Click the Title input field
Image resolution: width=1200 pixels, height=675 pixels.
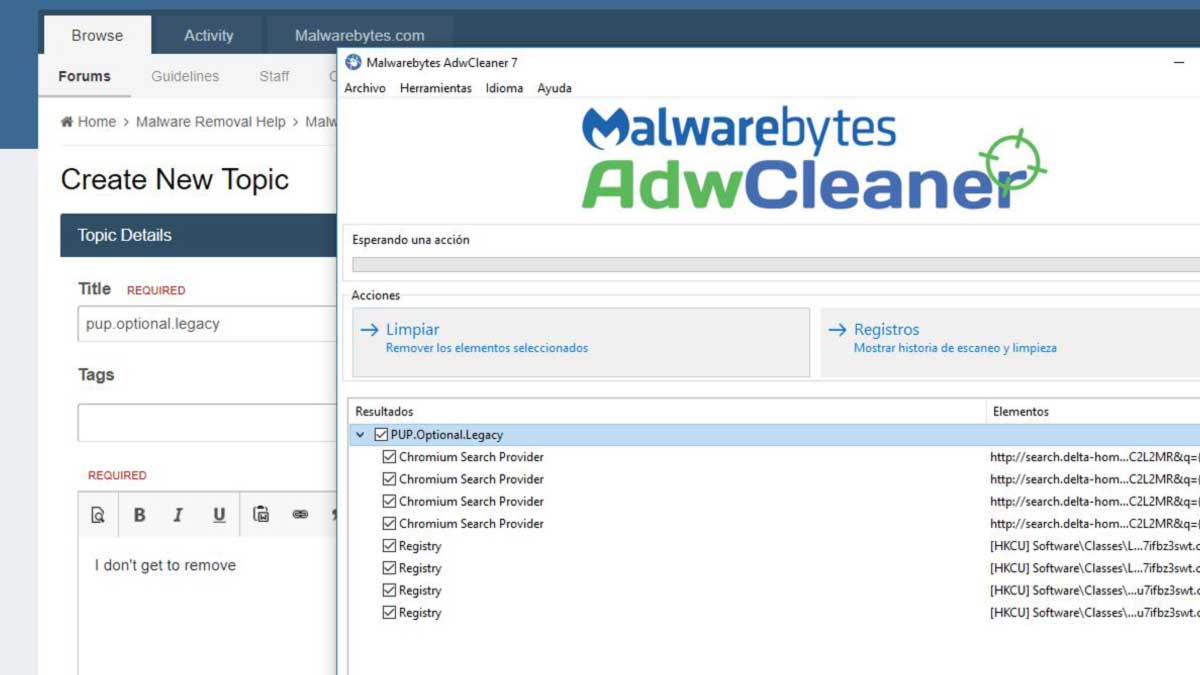point(207,324)
